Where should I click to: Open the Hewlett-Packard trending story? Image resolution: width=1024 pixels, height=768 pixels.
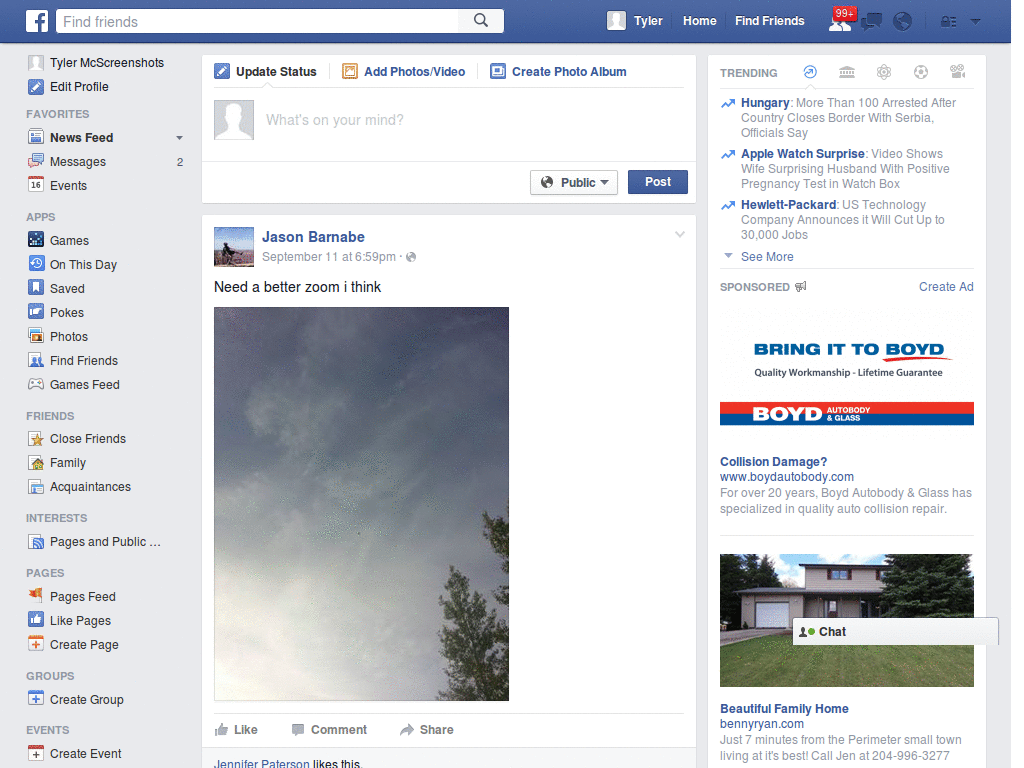(x=842, y=219)
